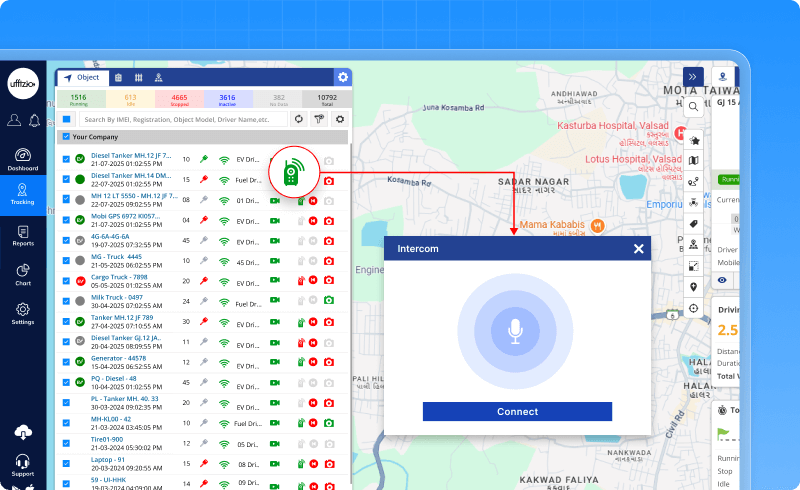Toggle the Your Company checkbox
The image size is (800, 490).
coord(66,137)
